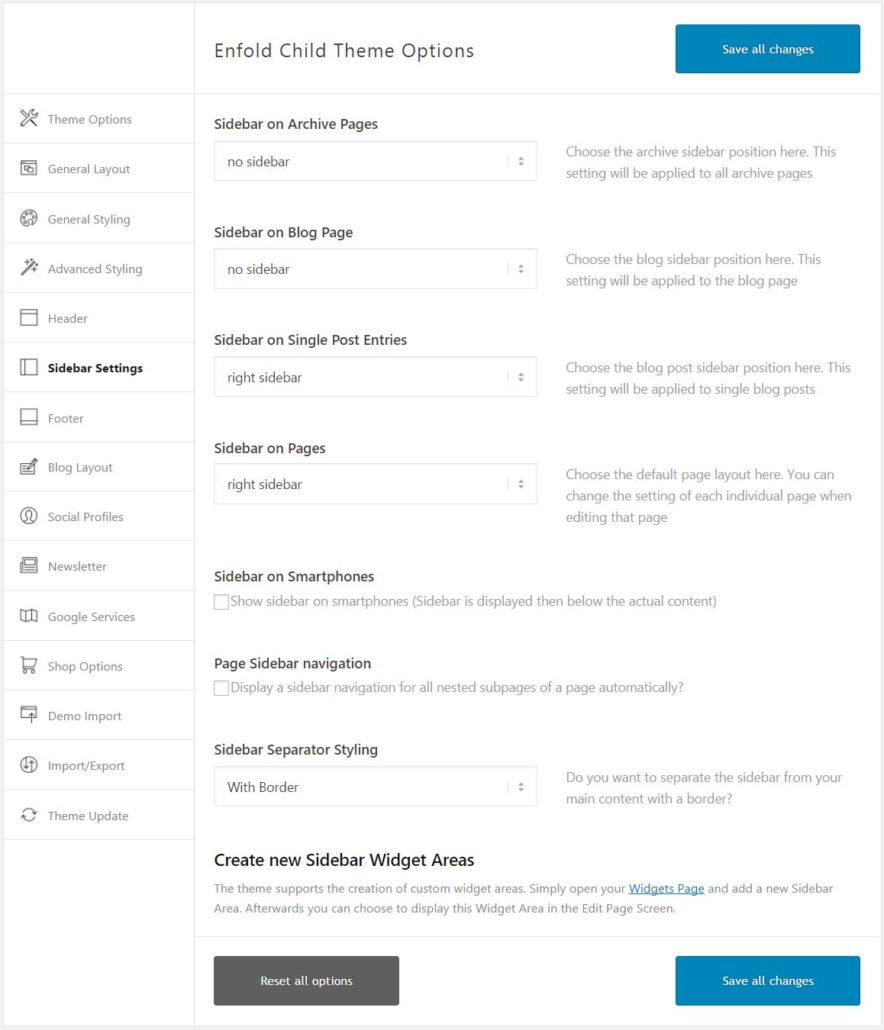
Task: Click the Widgets Page link
Action: 666,888
